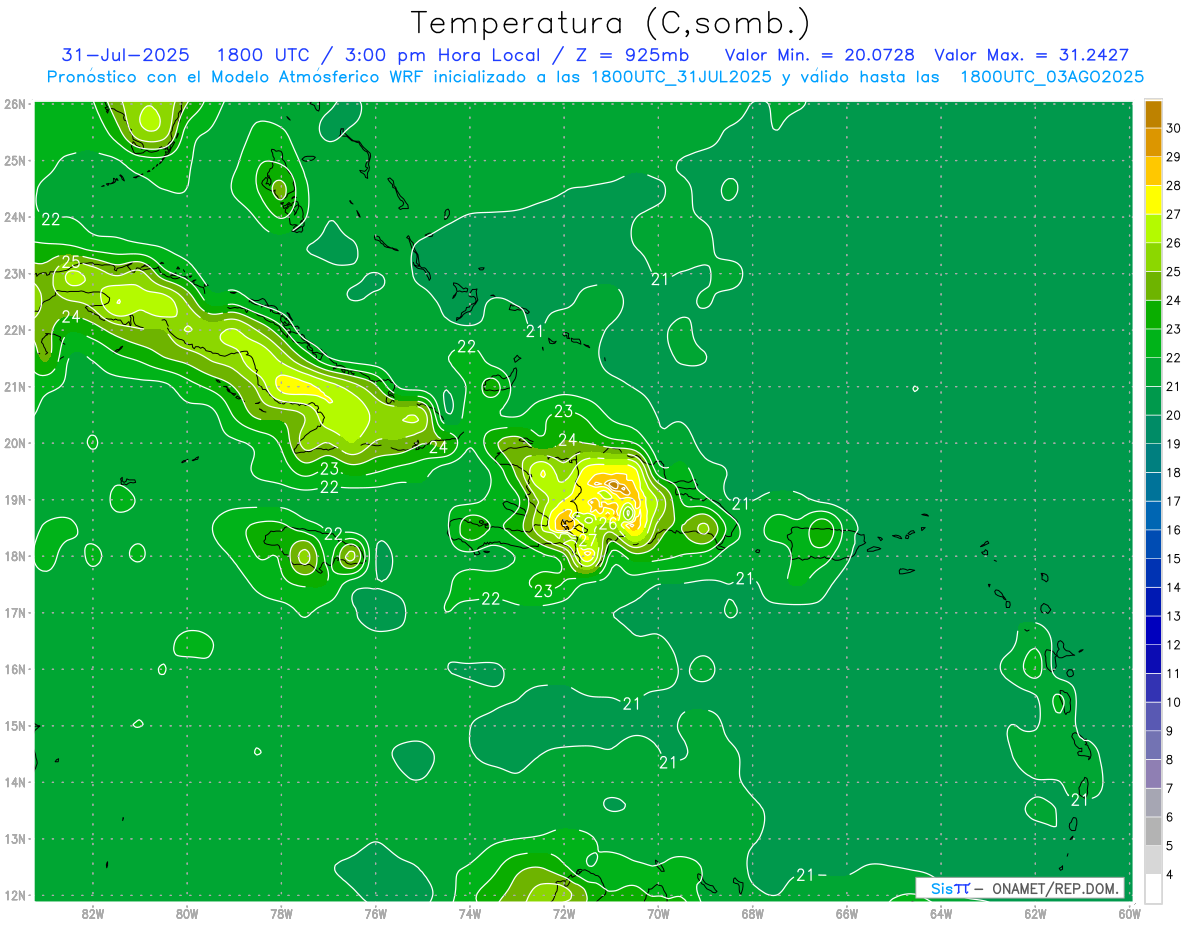Click the 'Valor Min. = 20.0728' readout

[x=822, y=55]
